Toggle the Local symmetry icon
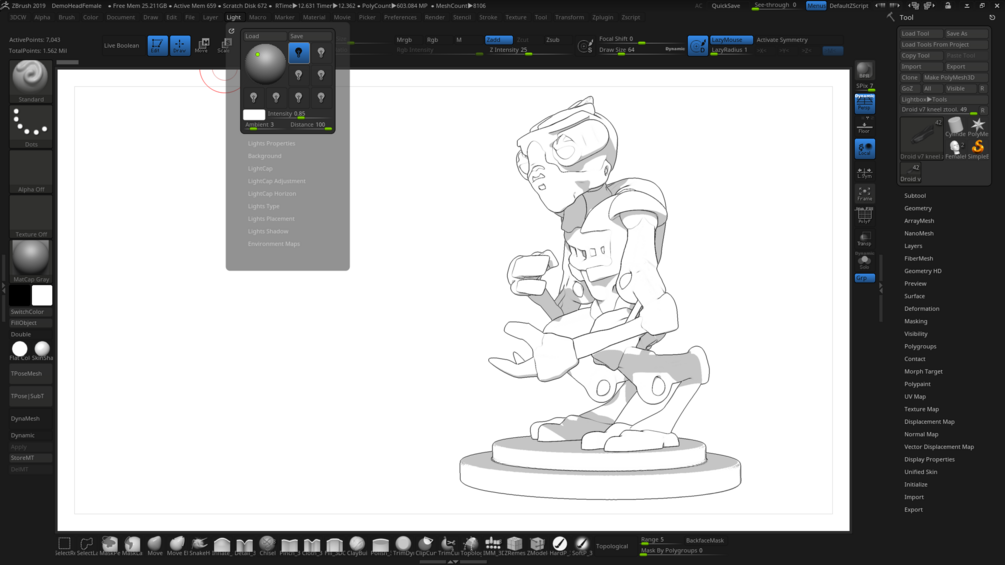The height and width of the screenshot is (565, 1005). coord(865,149)
